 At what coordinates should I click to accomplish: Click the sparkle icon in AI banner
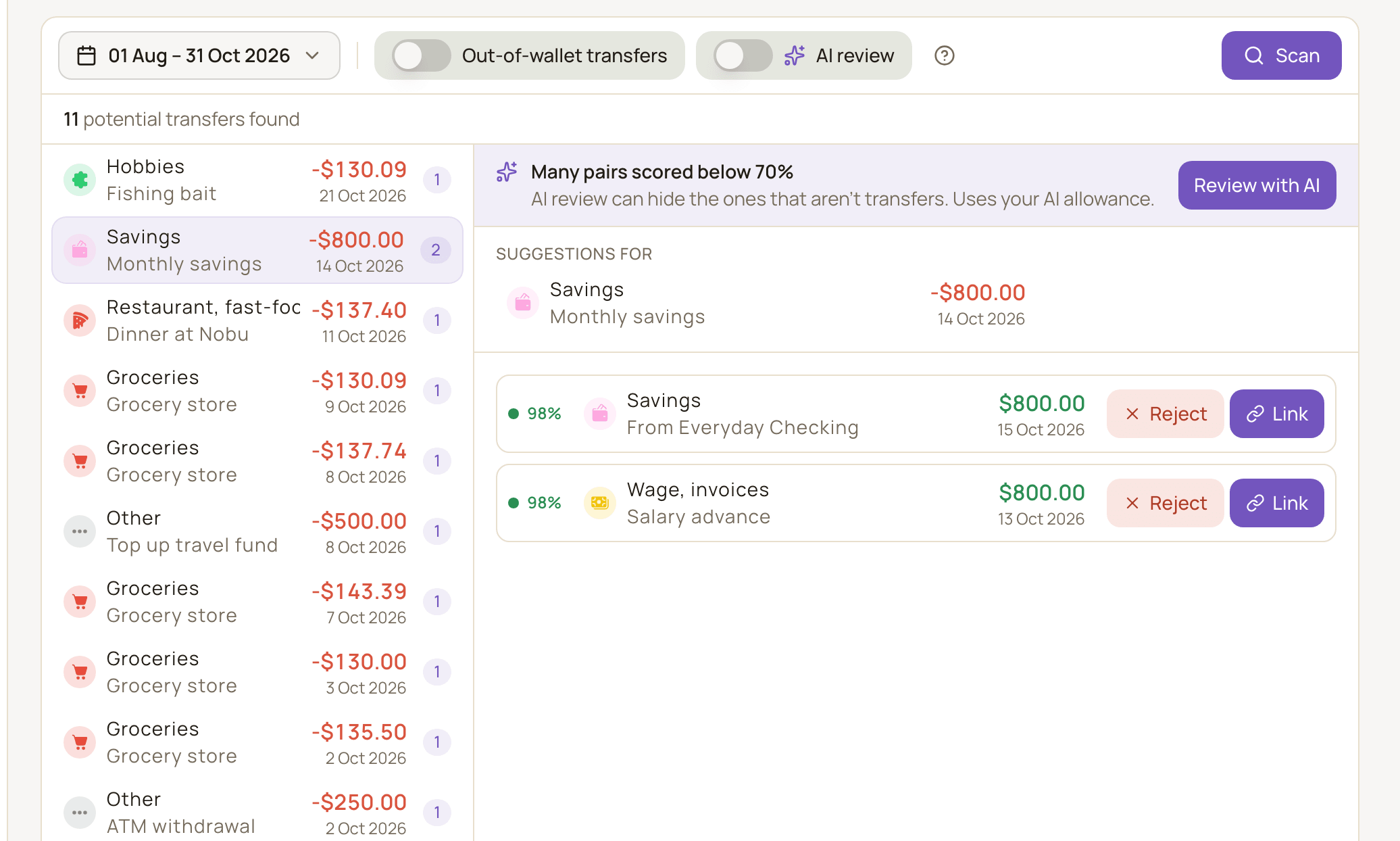click(x=507, y=172)
